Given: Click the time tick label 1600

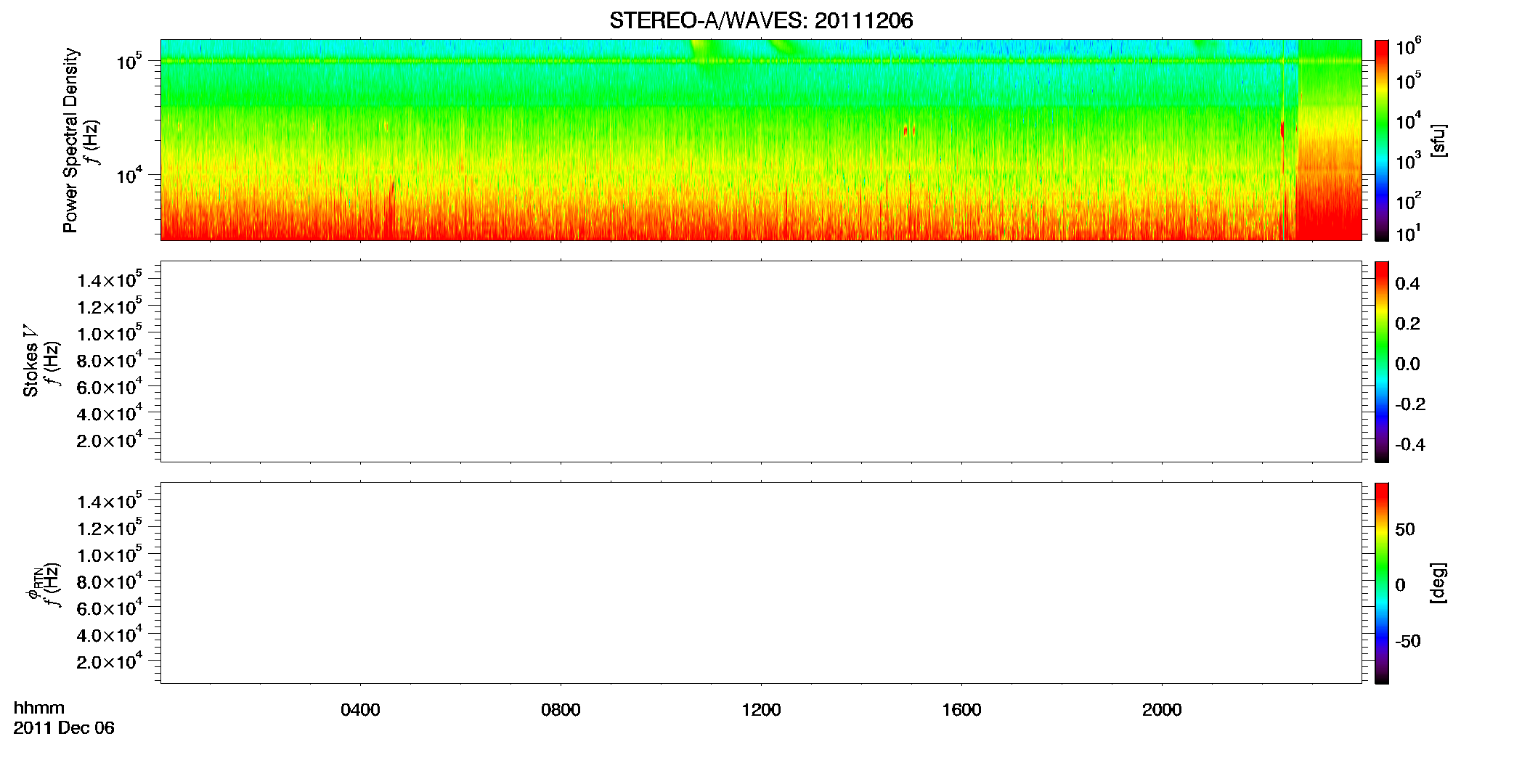Looking at the screenshot, I should click(961, 710).
